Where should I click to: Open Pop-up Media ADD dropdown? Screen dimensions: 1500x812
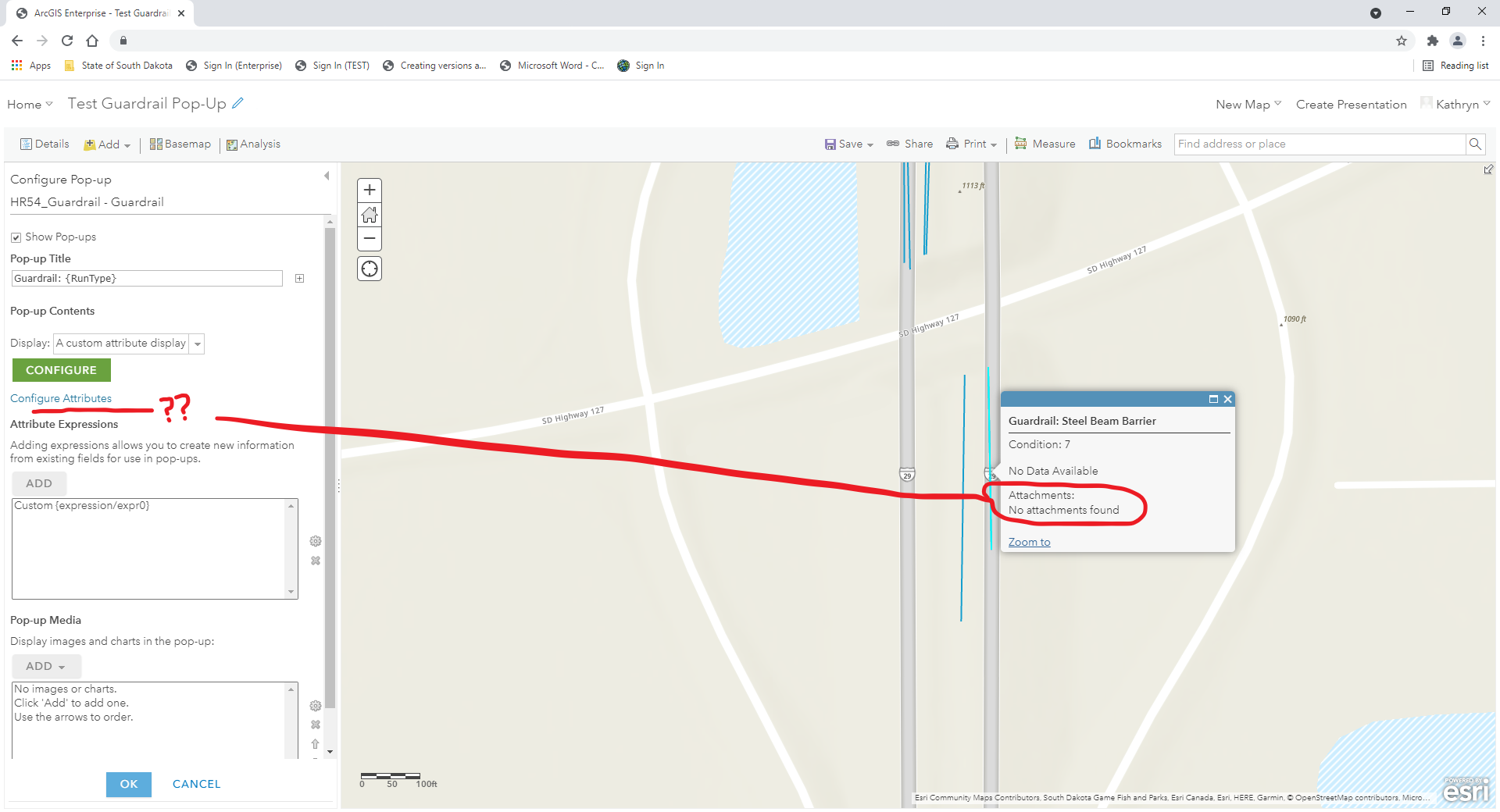46,666
